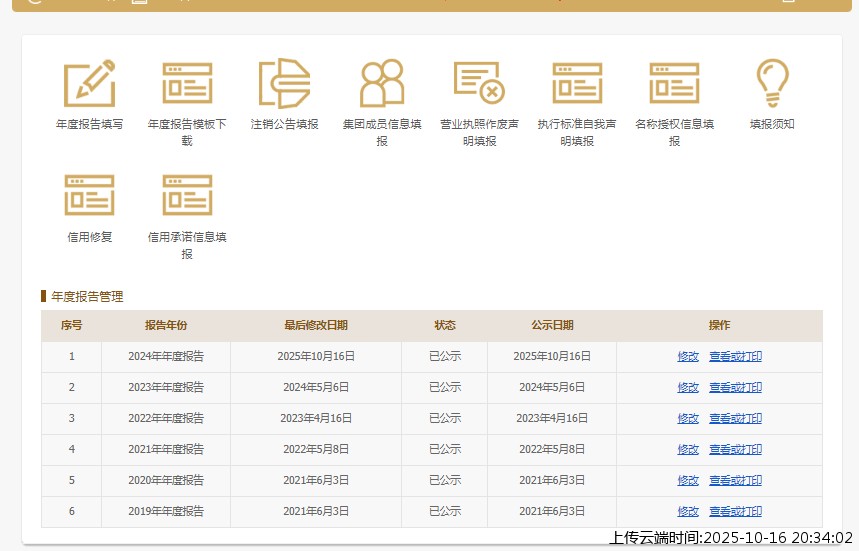This screenshot has height=551, width=859.
Task: Click 查看或打印 for 2019年年度报告
Action: pos(735,512)
